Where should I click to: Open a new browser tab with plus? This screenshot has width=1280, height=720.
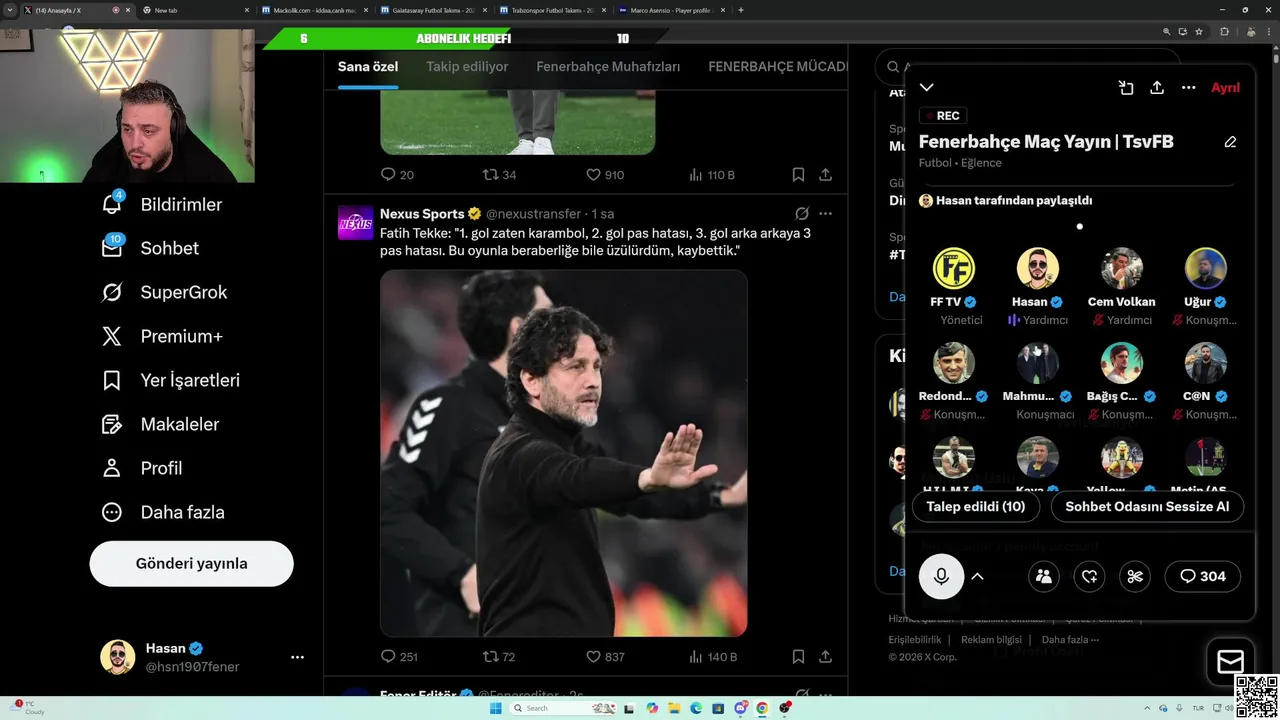pyautogui.click(x=741, y=10)
